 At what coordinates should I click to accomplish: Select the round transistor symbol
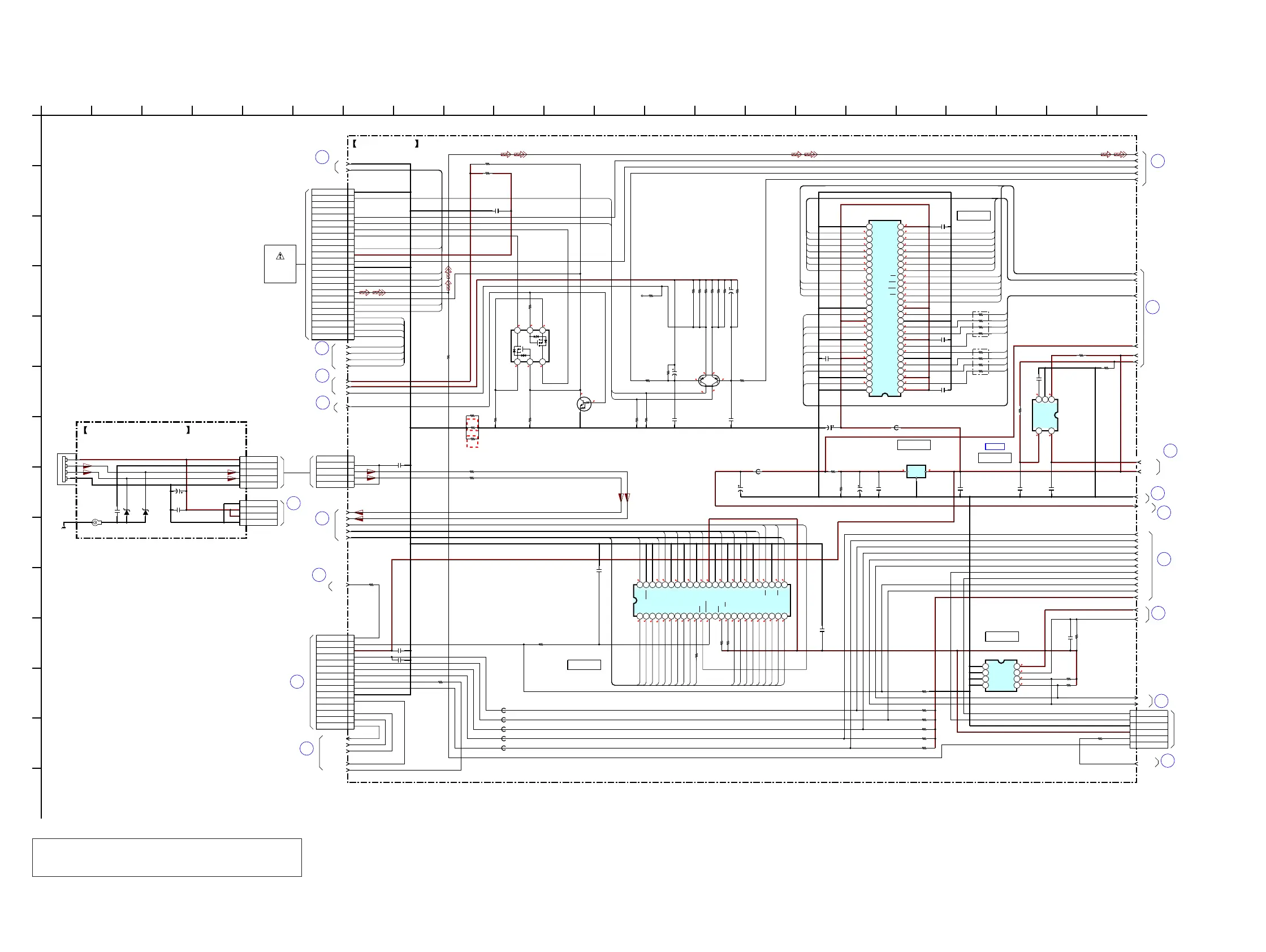[583, 404]
